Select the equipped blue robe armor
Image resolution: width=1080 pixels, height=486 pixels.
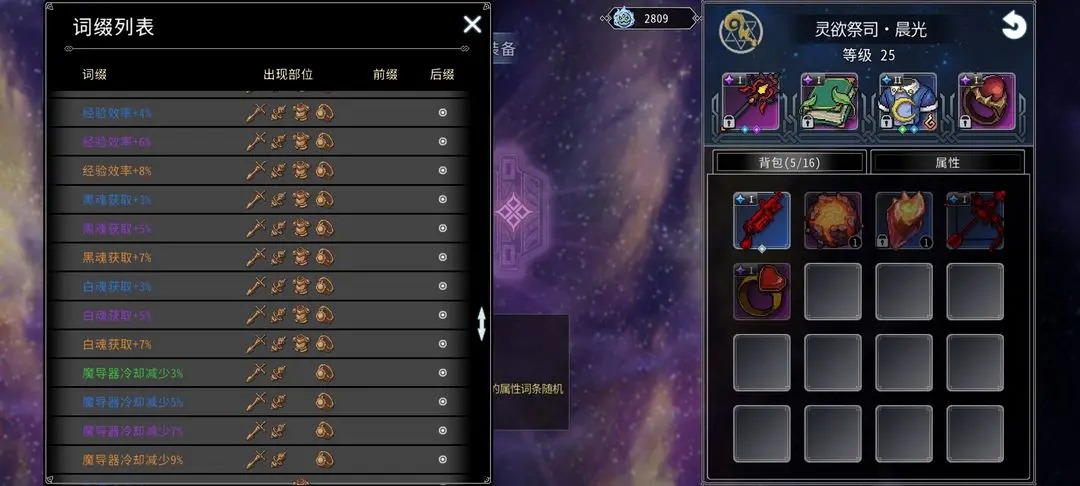tap(908, 102)
